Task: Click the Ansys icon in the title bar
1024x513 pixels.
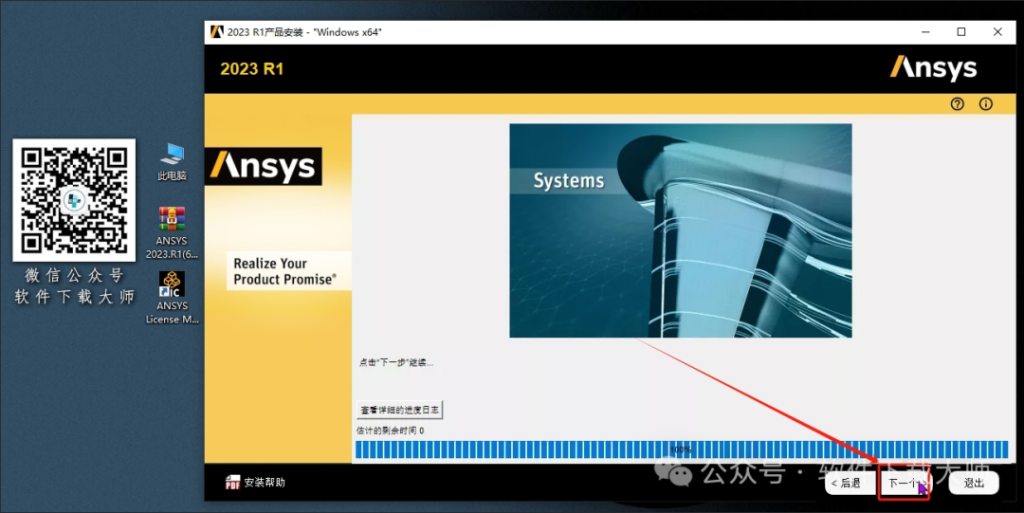Action: [x=217, y=32]
